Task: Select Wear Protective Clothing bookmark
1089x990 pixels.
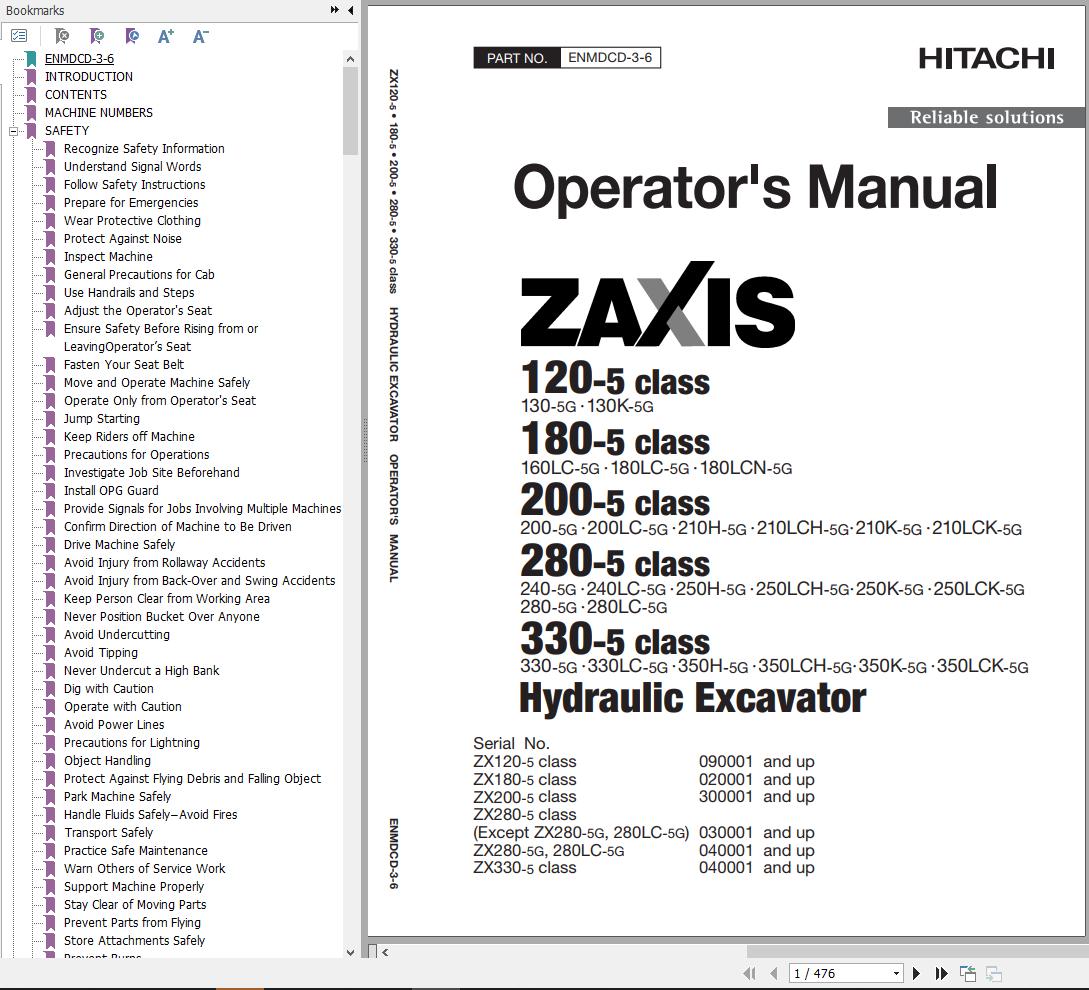Action: [133, 221]
